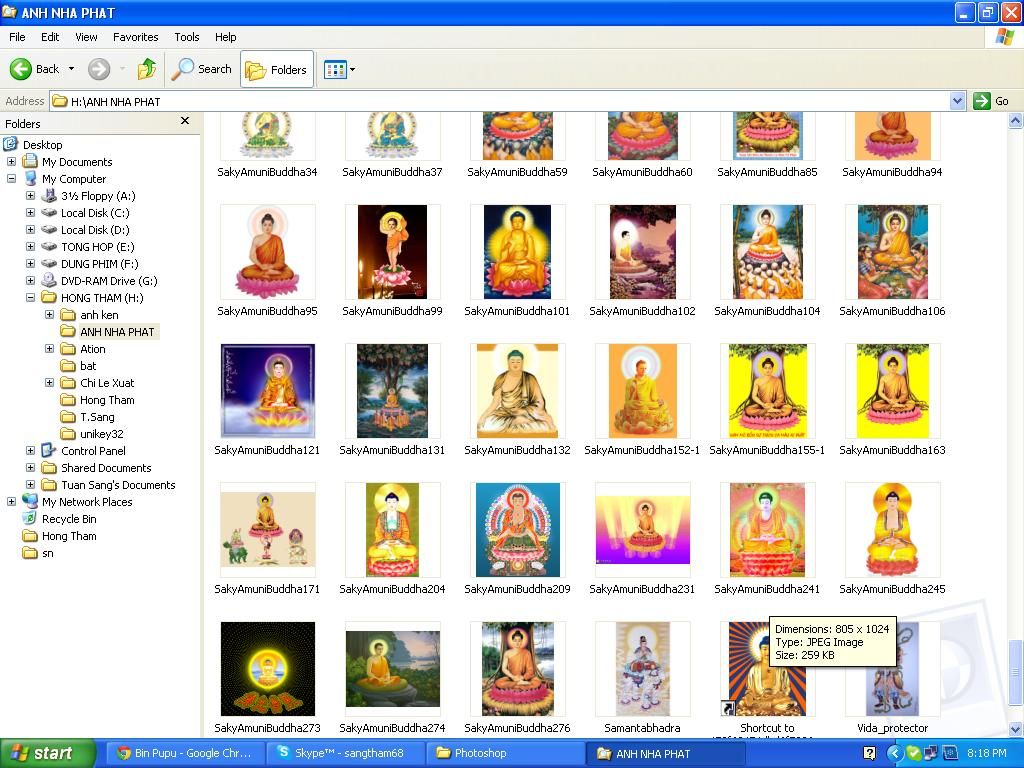This screenshot has width=1024, height=768.
Task: Open the Favorites menu
Action: tap(135, 37)
